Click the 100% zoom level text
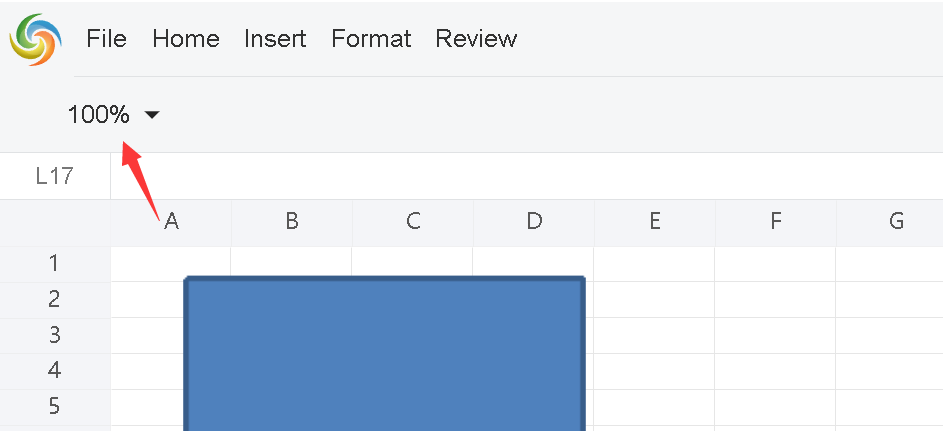This screenshot has width=943, height=431. [x=98, y=115]
